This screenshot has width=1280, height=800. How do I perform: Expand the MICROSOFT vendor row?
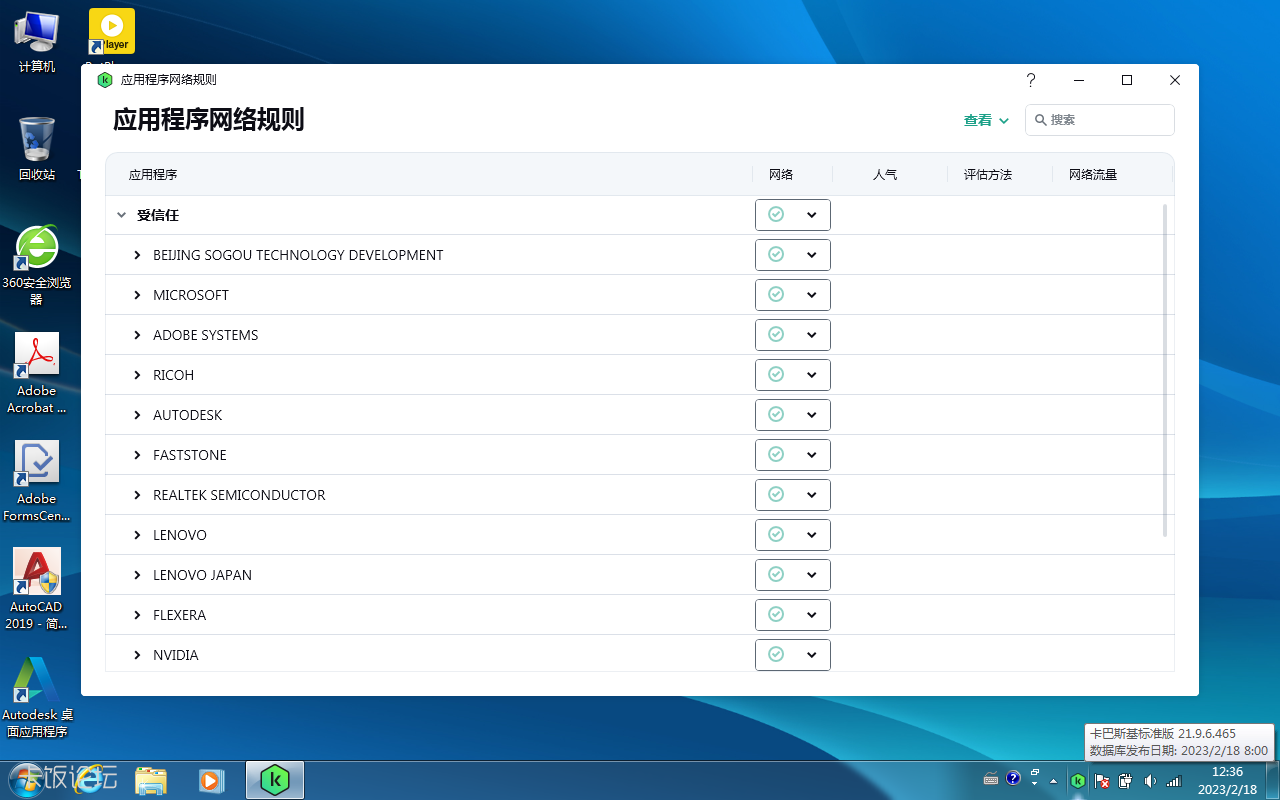pyautogui.click(x=138, y=295)
